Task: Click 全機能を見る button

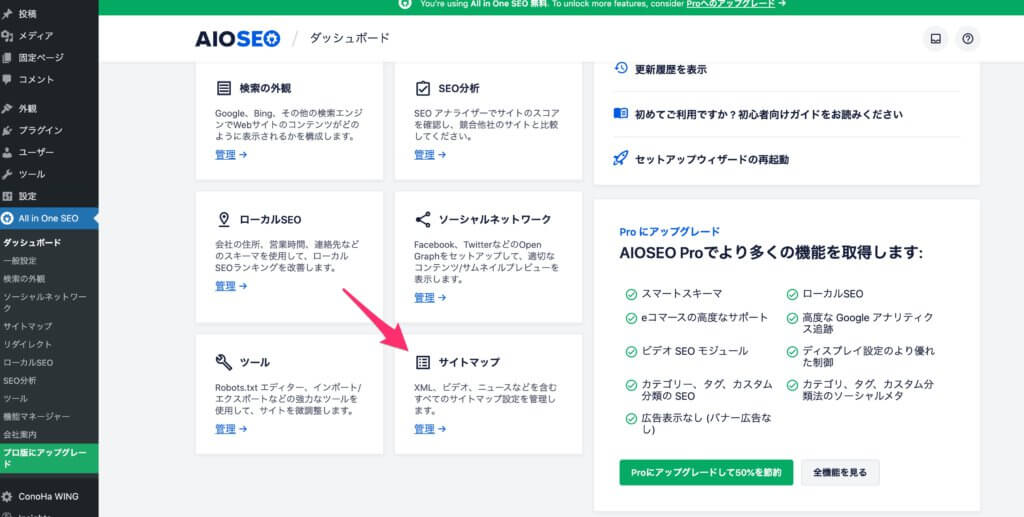Action: (840, 473)
